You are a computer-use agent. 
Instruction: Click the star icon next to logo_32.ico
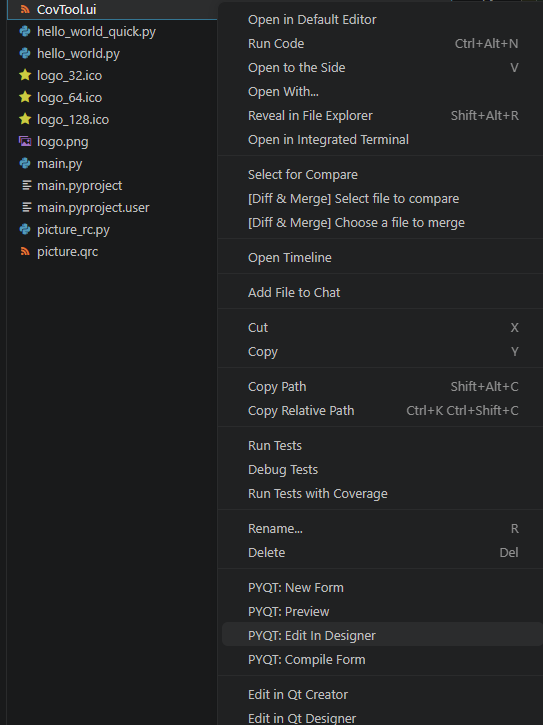(x=25, y=75)
